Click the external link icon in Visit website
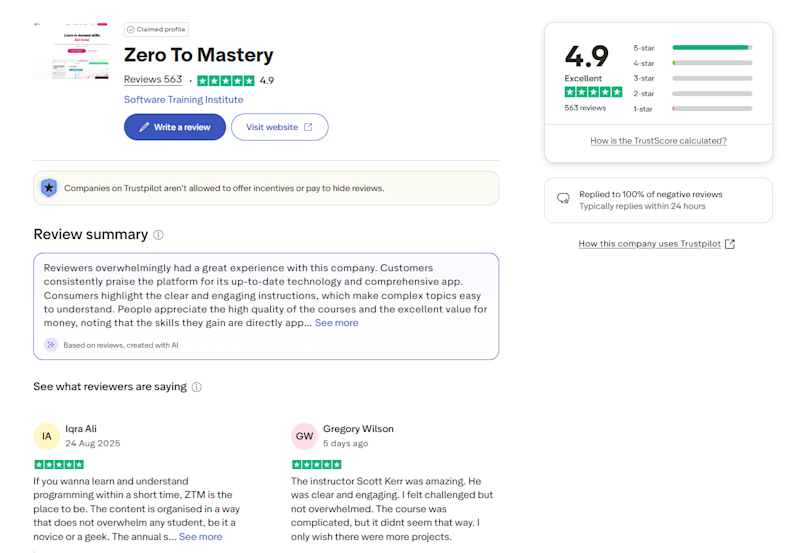The image size is (800, 553). (308, 127)
